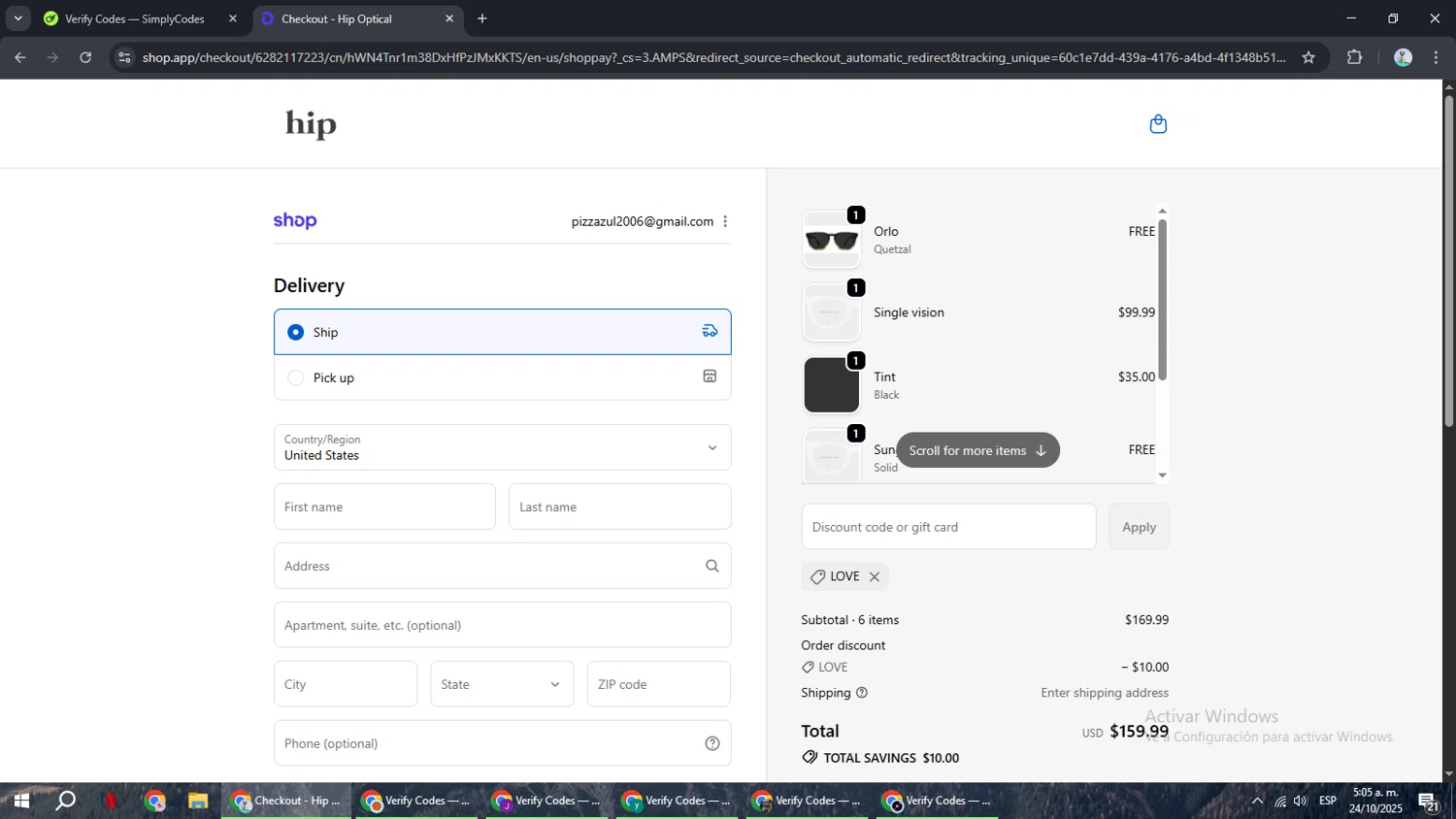
Task: Reload the page with the refresh button
Action: click(85, 57)
